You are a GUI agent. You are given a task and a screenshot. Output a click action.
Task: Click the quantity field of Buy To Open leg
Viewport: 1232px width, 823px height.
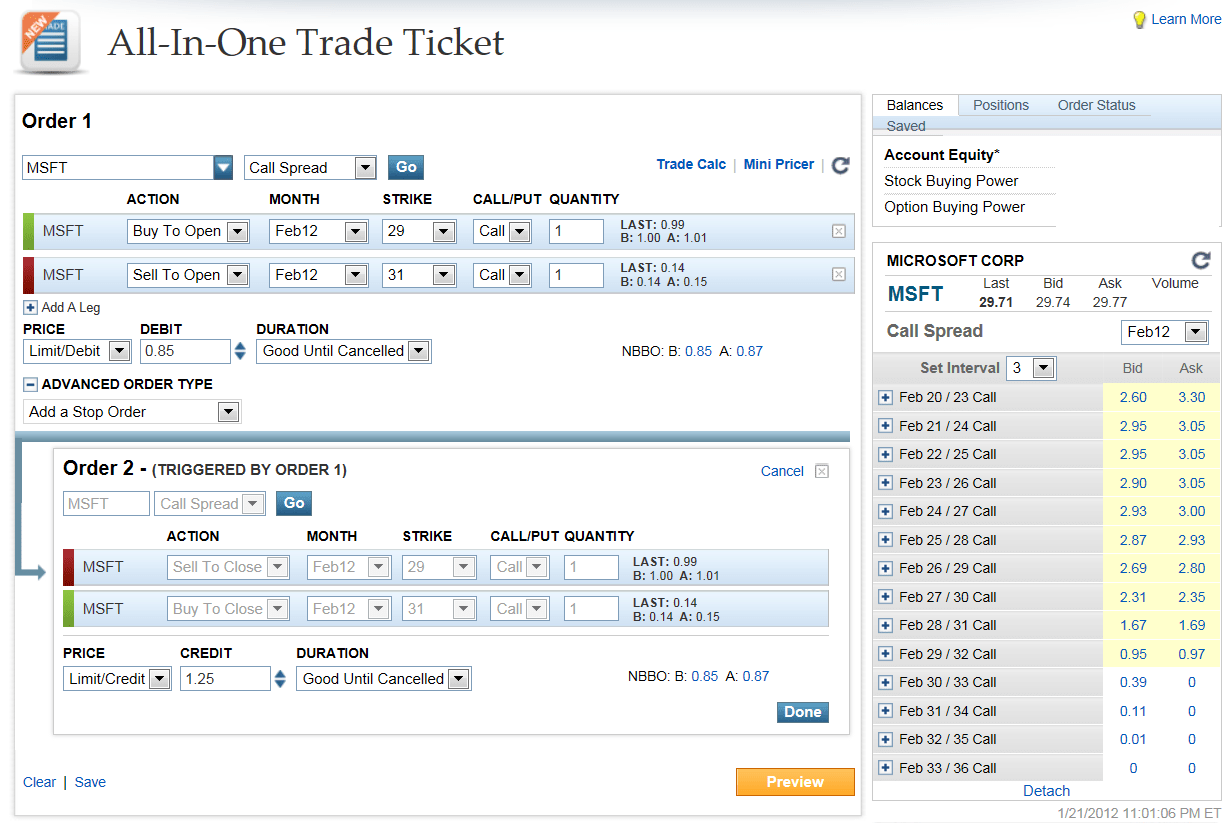tap(576, 231)
